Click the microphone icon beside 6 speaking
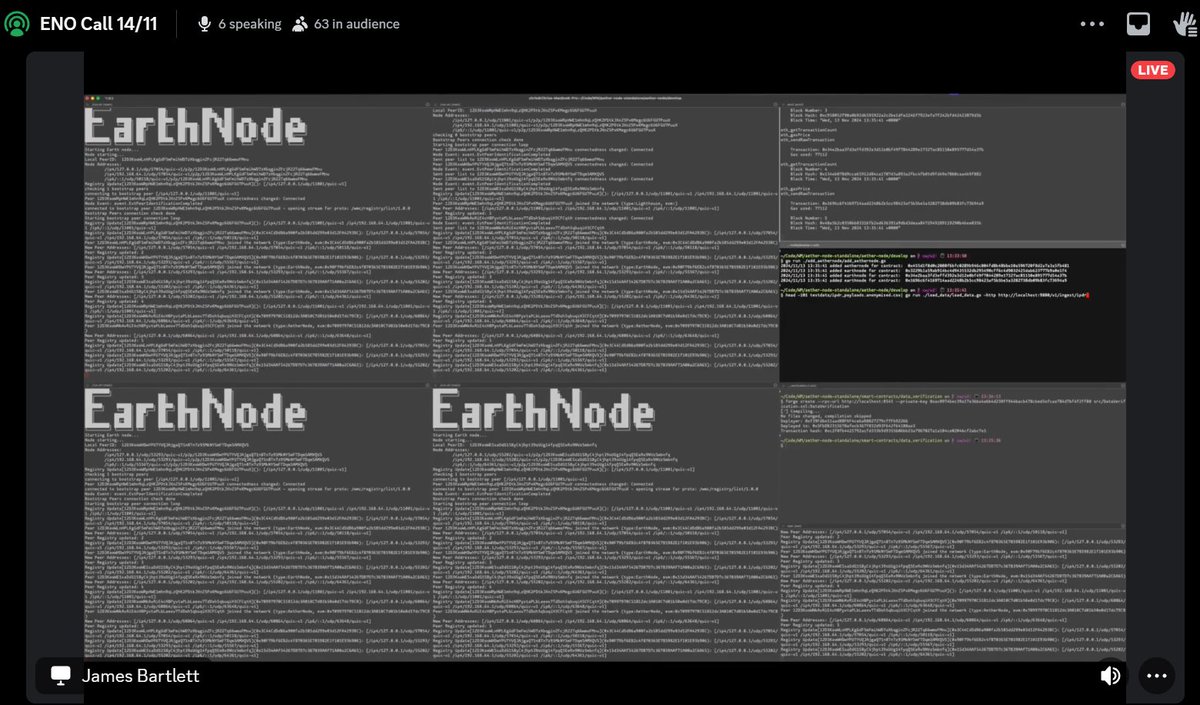1200x705 pixels. point(204,24)
